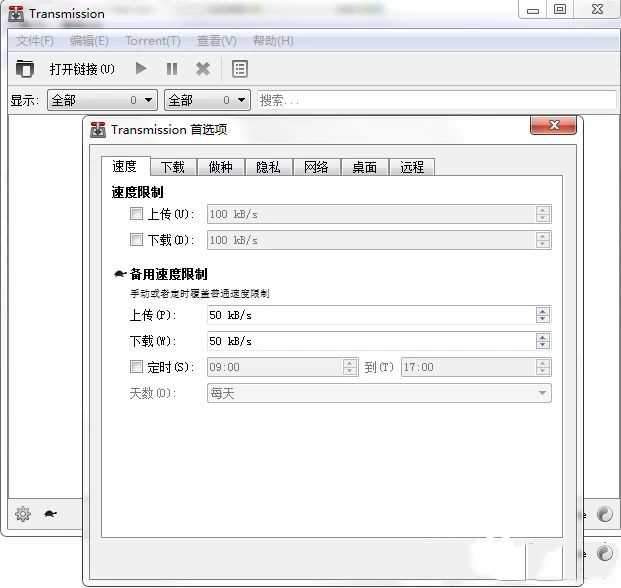Expand the first 全部 filter dropdown
The image size is (621, 588).
point(102,100)
